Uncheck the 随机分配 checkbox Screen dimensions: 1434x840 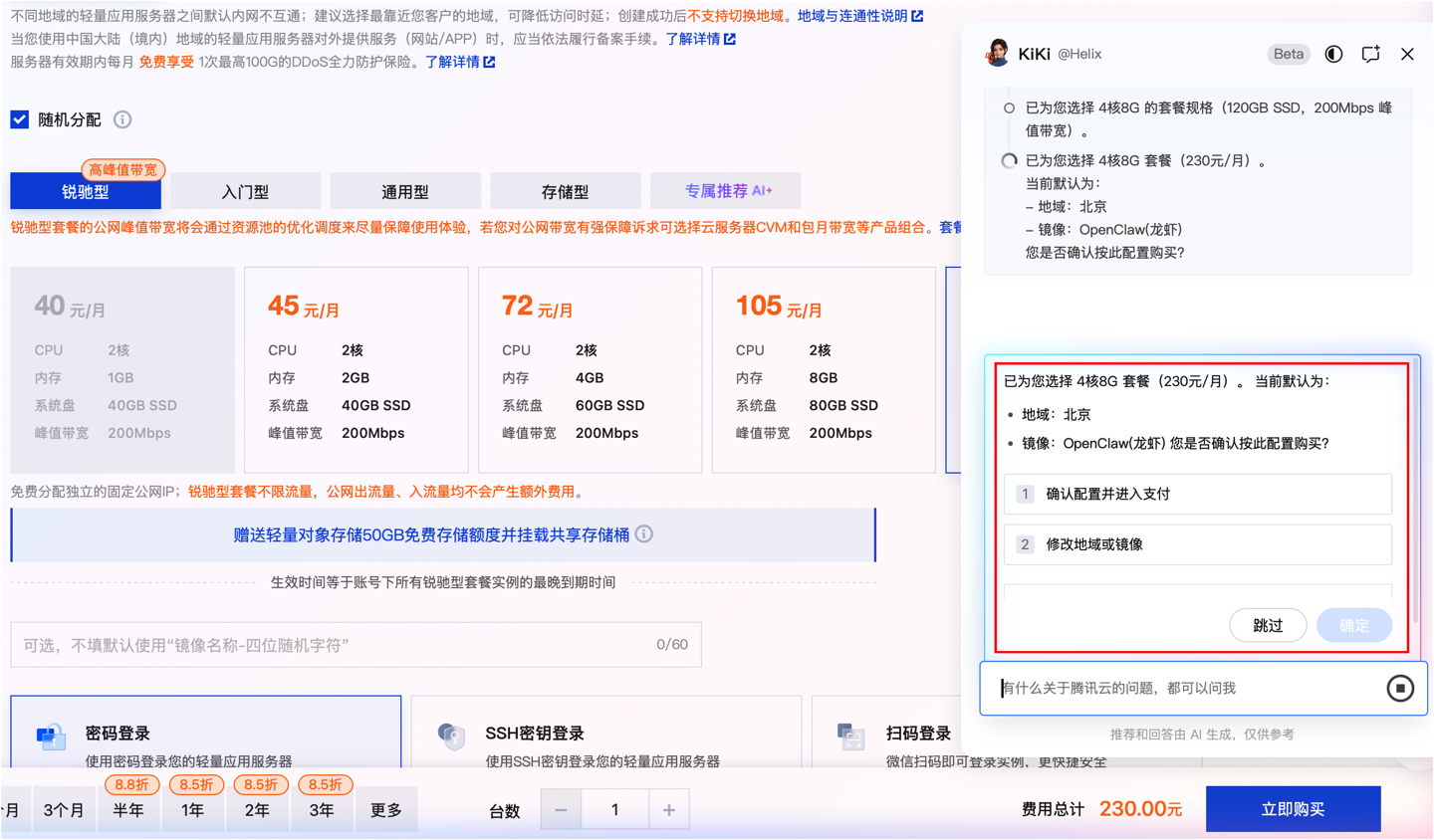click(x=21, y=117)
